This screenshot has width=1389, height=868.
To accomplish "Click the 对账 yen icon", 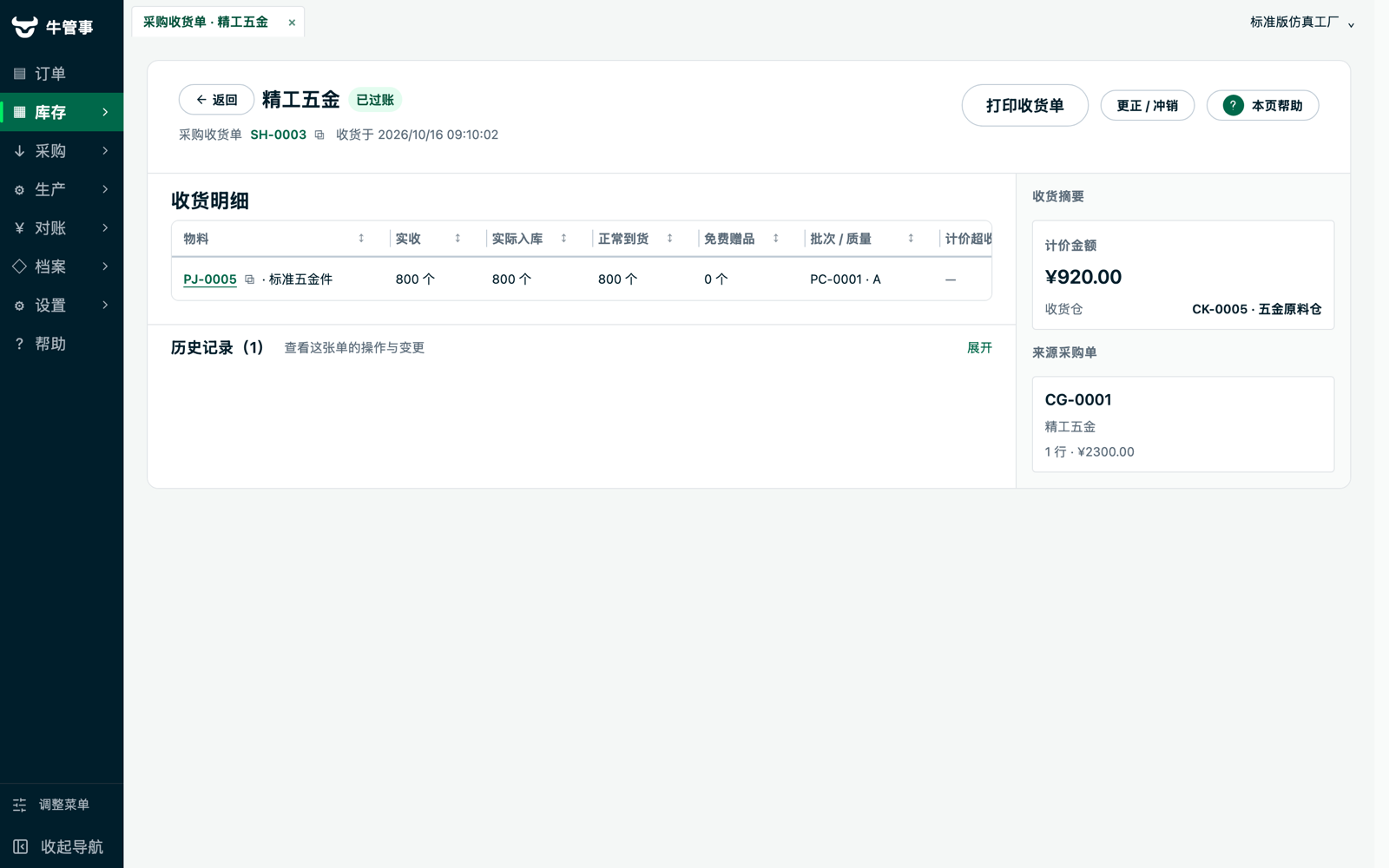I will point(19,228).
